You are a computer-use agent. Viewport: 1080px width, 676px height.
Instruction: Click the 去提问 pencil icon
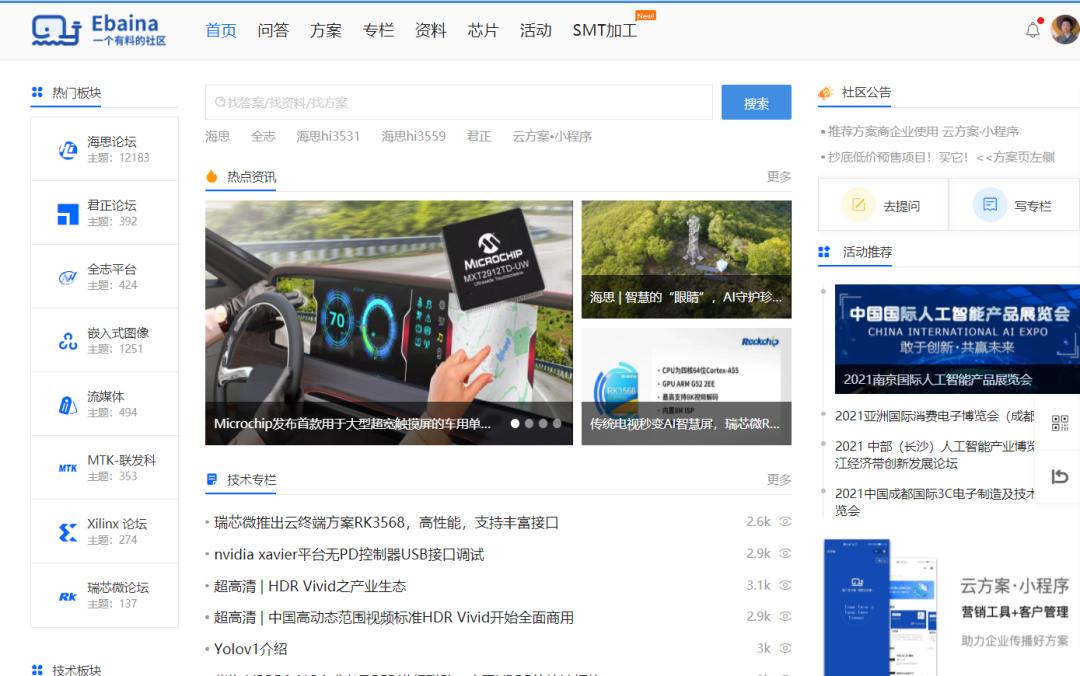[858, 205]
